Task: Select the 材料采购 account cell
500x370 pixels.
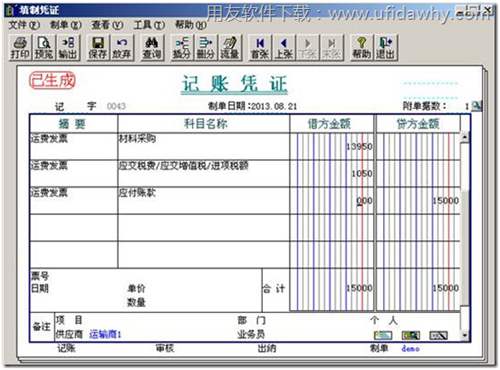Action: coord(203,146)
